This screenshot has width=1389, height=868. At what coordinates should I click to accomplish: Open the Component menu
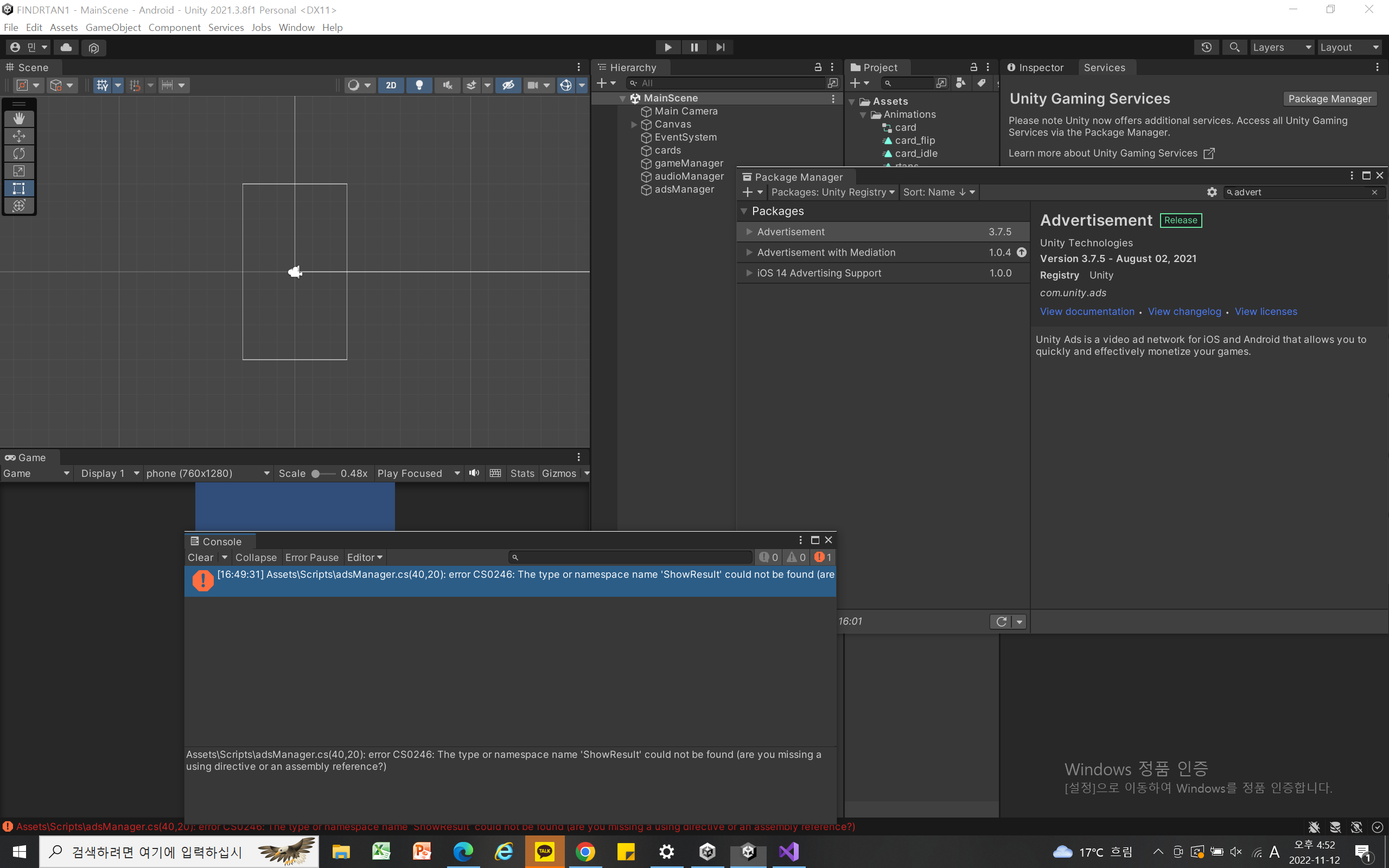click(175, 28)
